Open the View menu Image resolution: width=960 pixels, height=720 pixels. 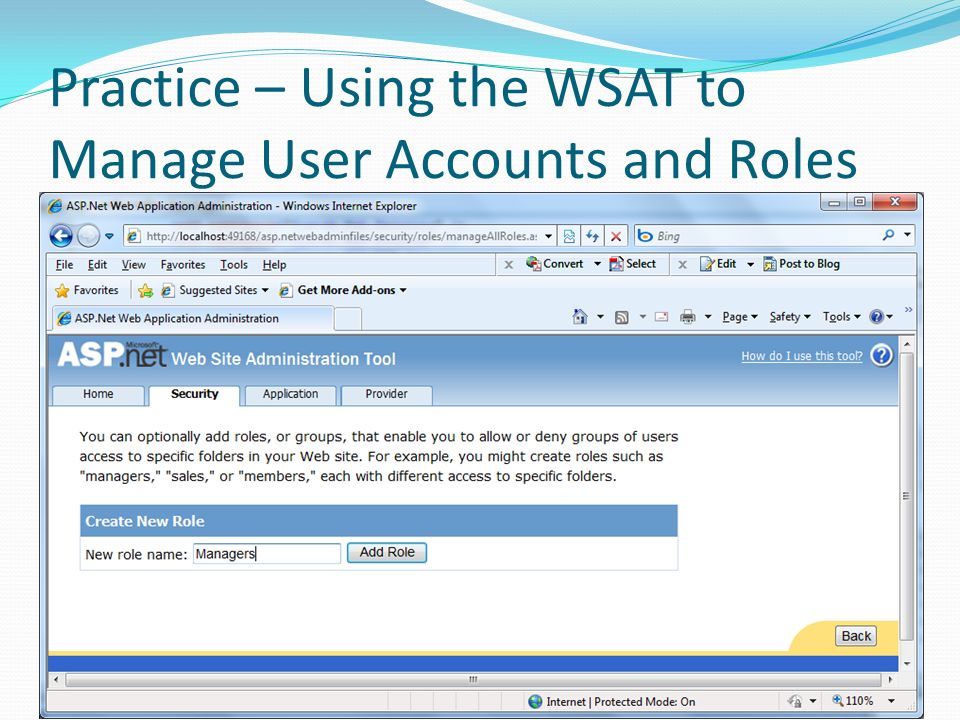click(x=133, y=264)
